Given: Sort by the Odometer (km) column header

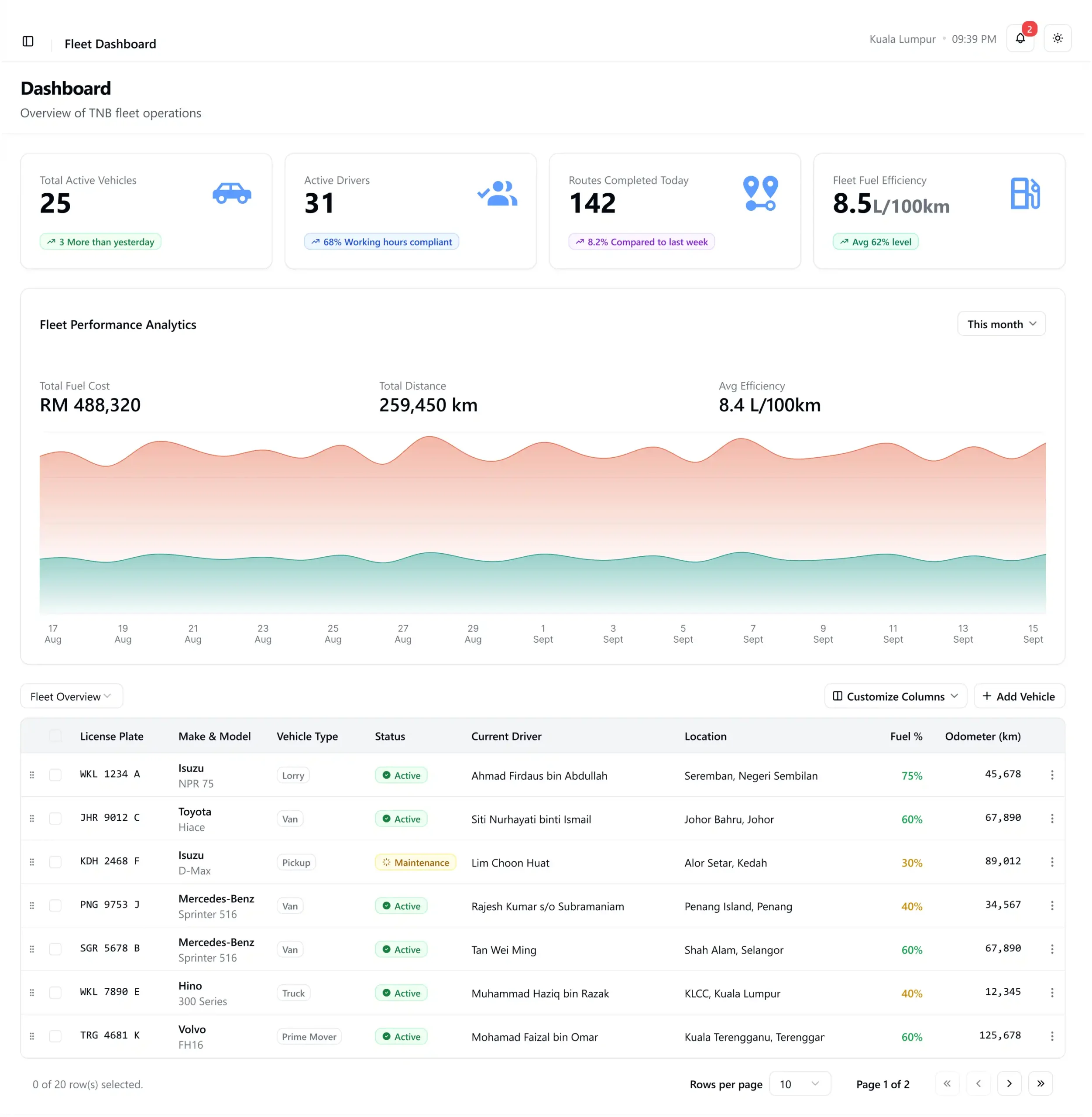Looking at the screenshot, I should point(982,736).
